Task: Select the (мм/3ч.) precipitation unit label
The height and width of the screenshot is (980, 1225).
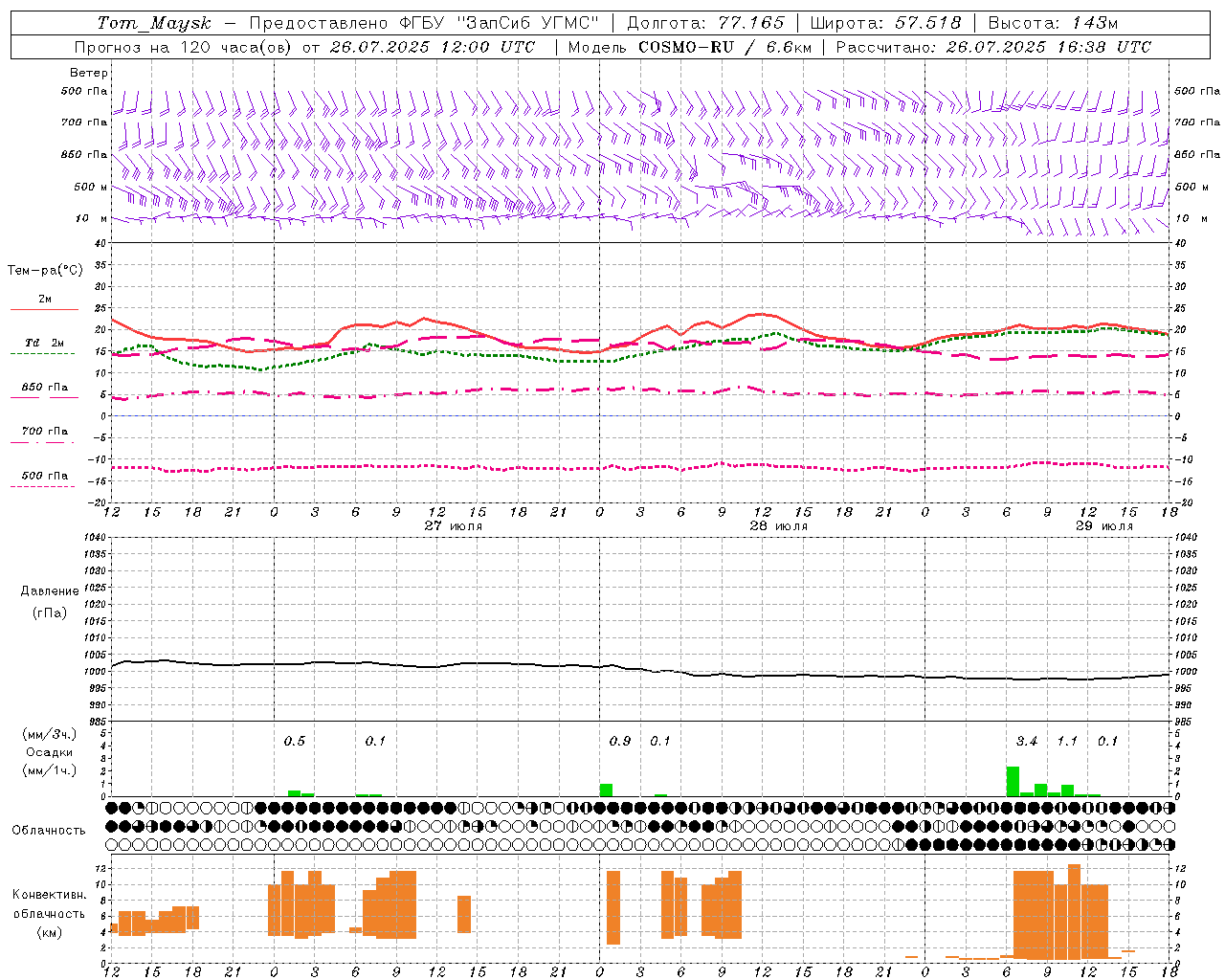Action: click(x=50, y=734)
